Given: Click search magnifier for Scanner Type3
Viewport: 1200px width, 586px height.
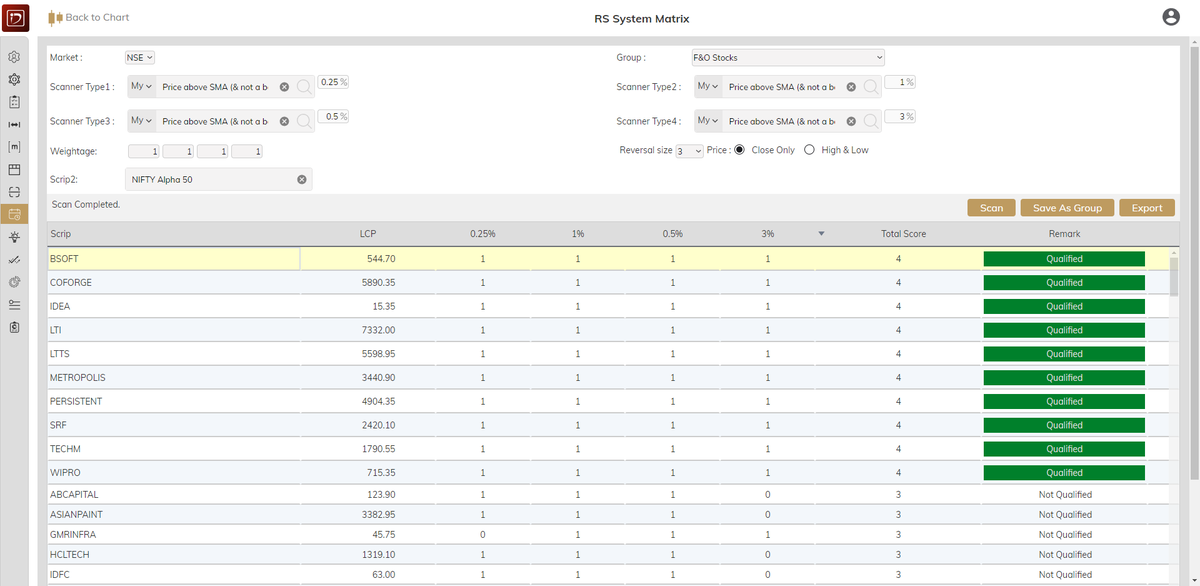Looking at the screenshot, I should click(x=304, y=122).
